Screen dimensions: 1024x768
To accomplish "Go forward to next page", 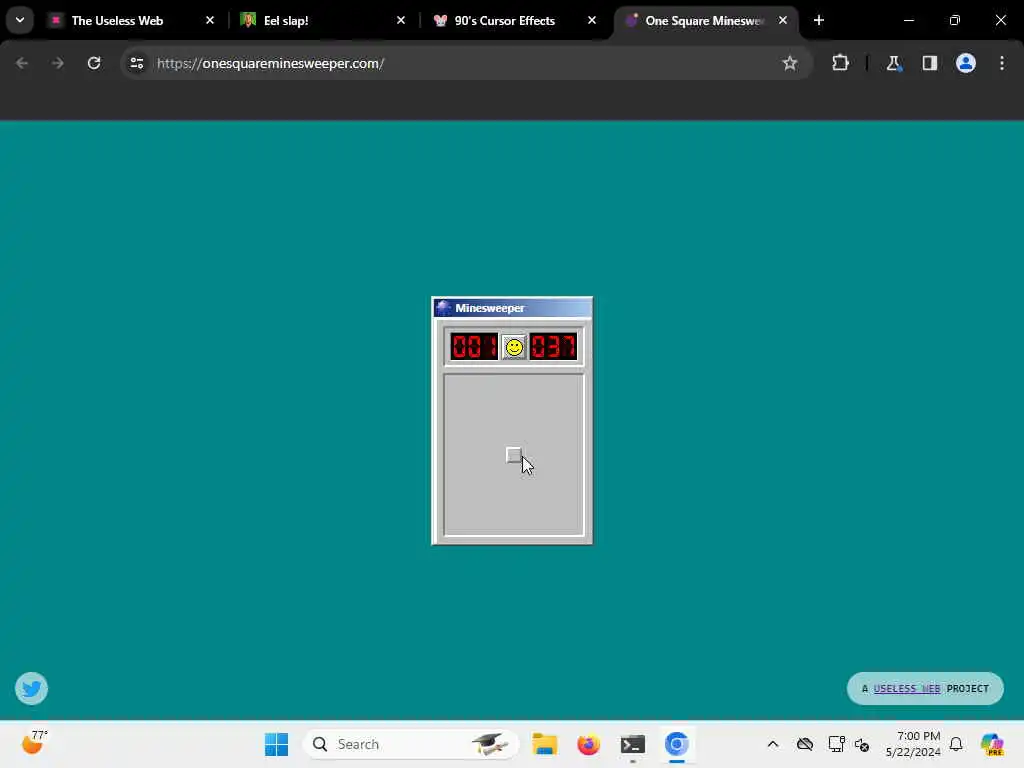I will click(57, 63).
